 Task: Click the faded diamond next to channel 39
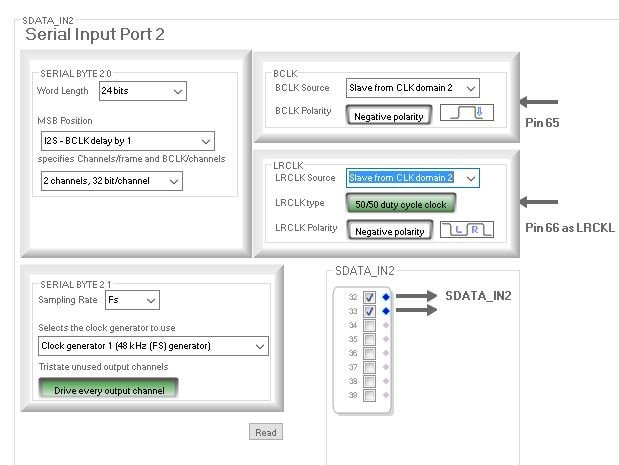pos(386,395)
